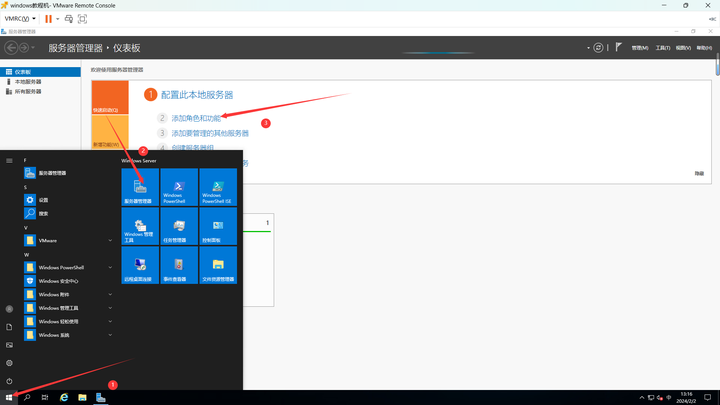Viewport: 720px width, 405px height.
Task: Open Settings gear in the Start rail
Action: 9,363
